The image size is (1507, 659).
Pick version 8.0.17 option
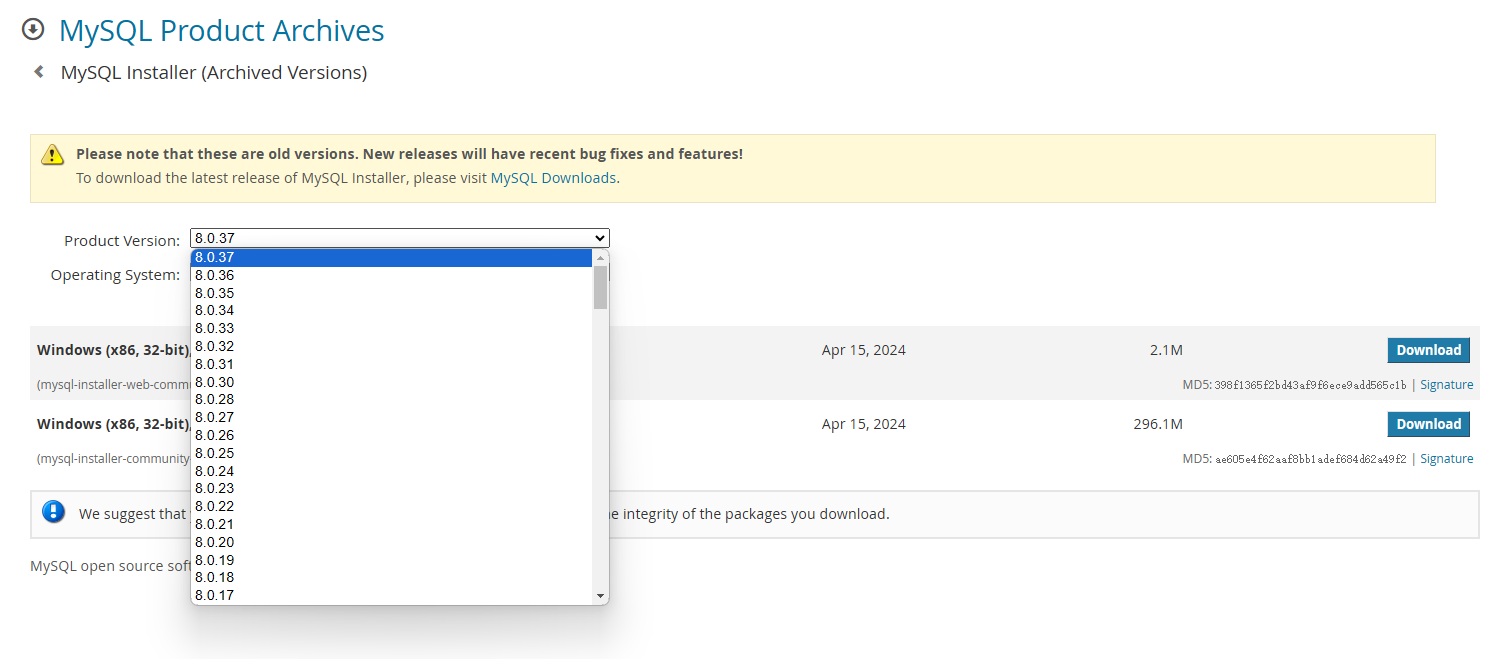(x=391, y=595)
